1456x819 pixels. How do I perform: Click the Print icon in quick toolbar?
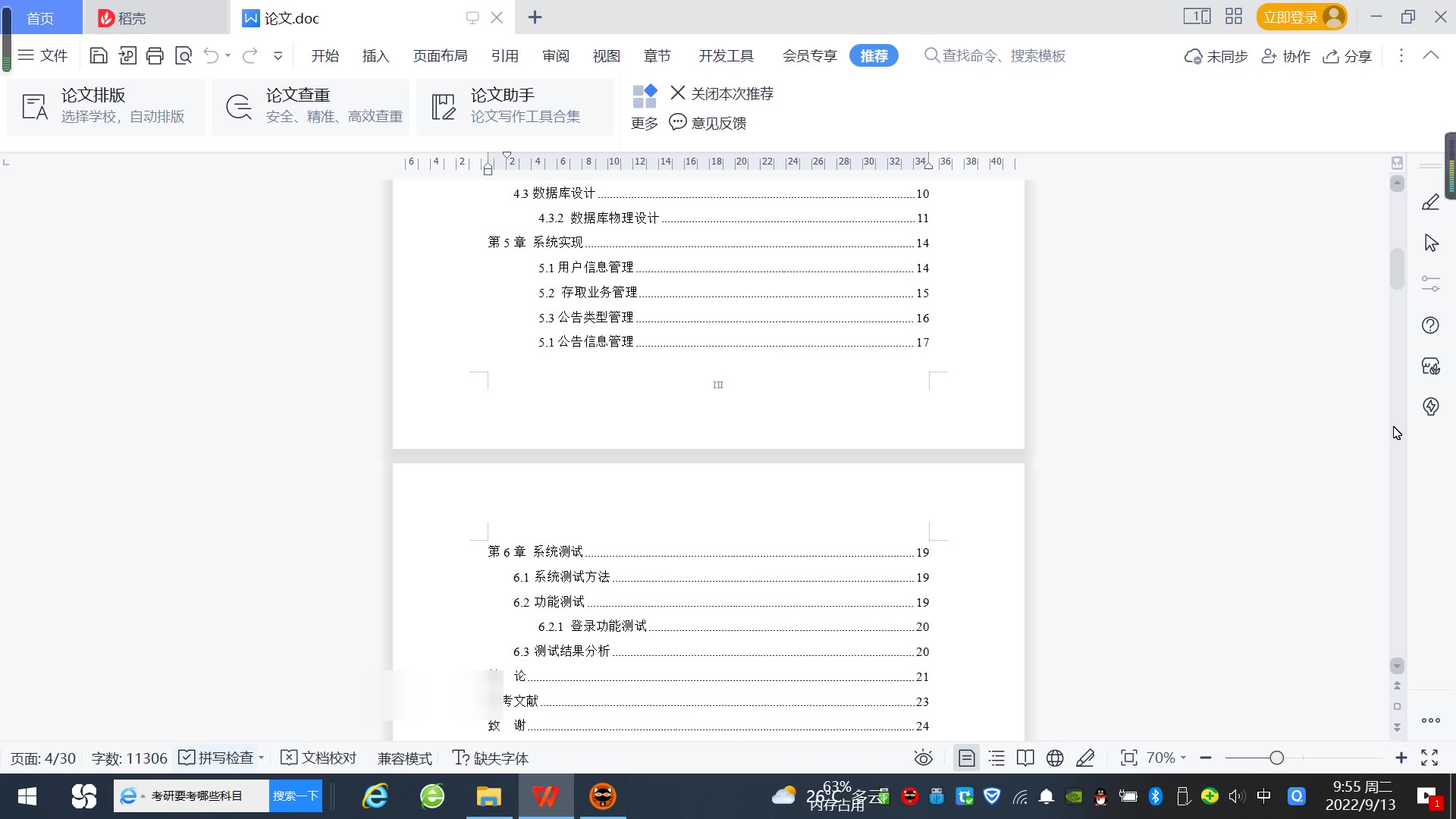coord(155,55)
